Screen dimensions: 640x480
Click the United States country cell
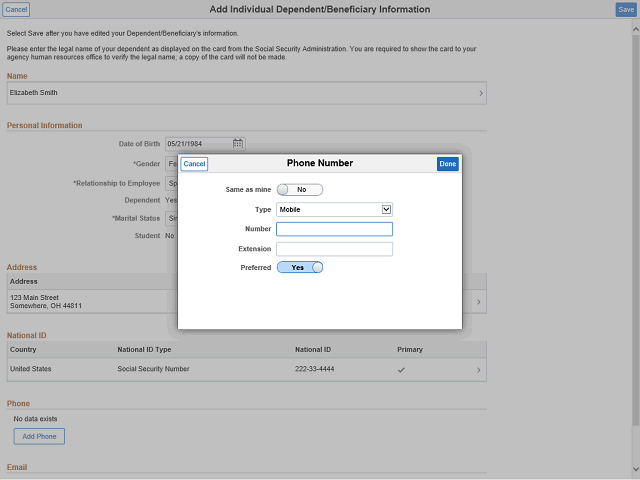[x=31, y=369]
